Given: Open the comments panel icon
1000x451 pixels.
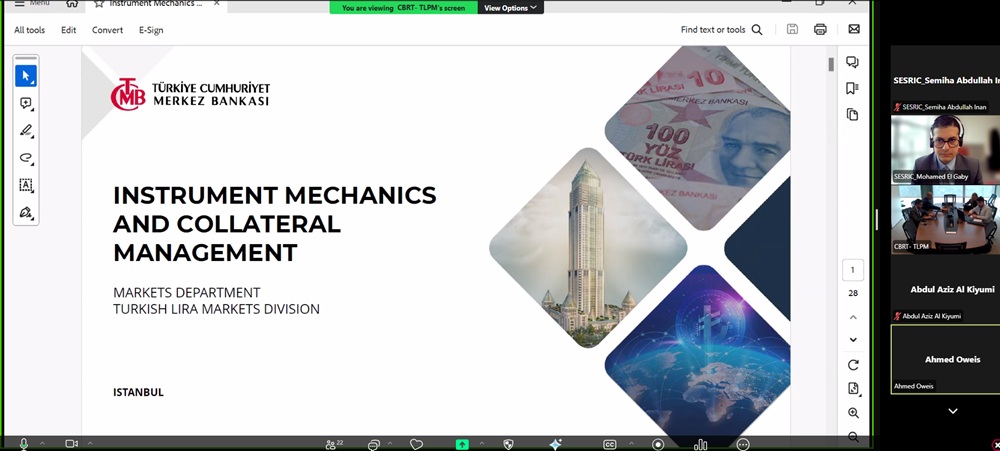Looking at the screenshot, I should click(x=852, y=62).
